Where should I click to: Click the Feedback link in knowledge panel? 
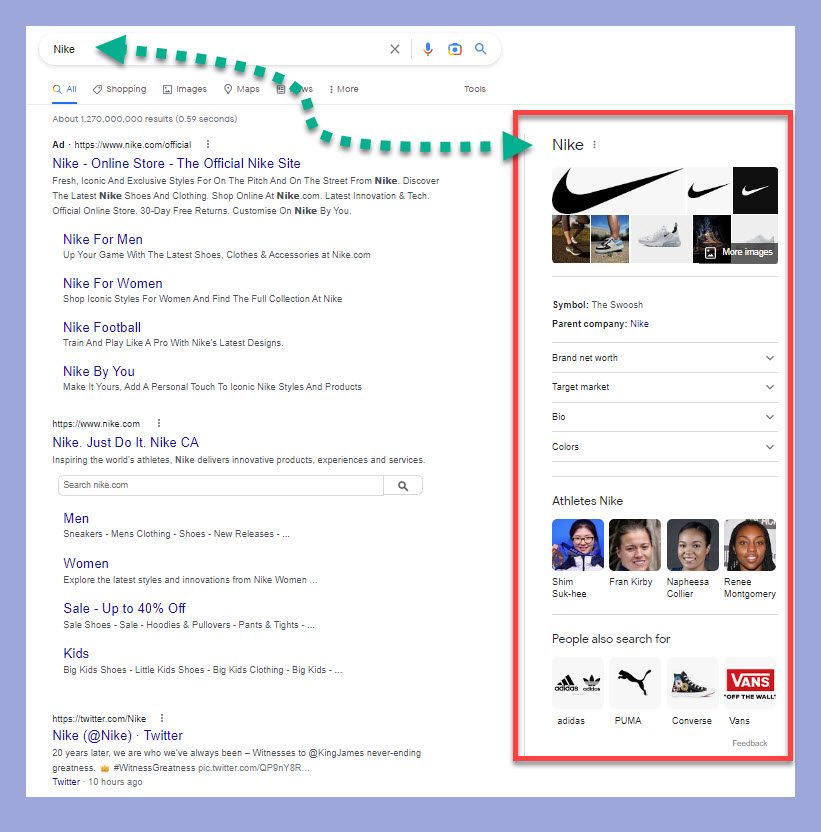pyautogui.click(x=749, y=743)
